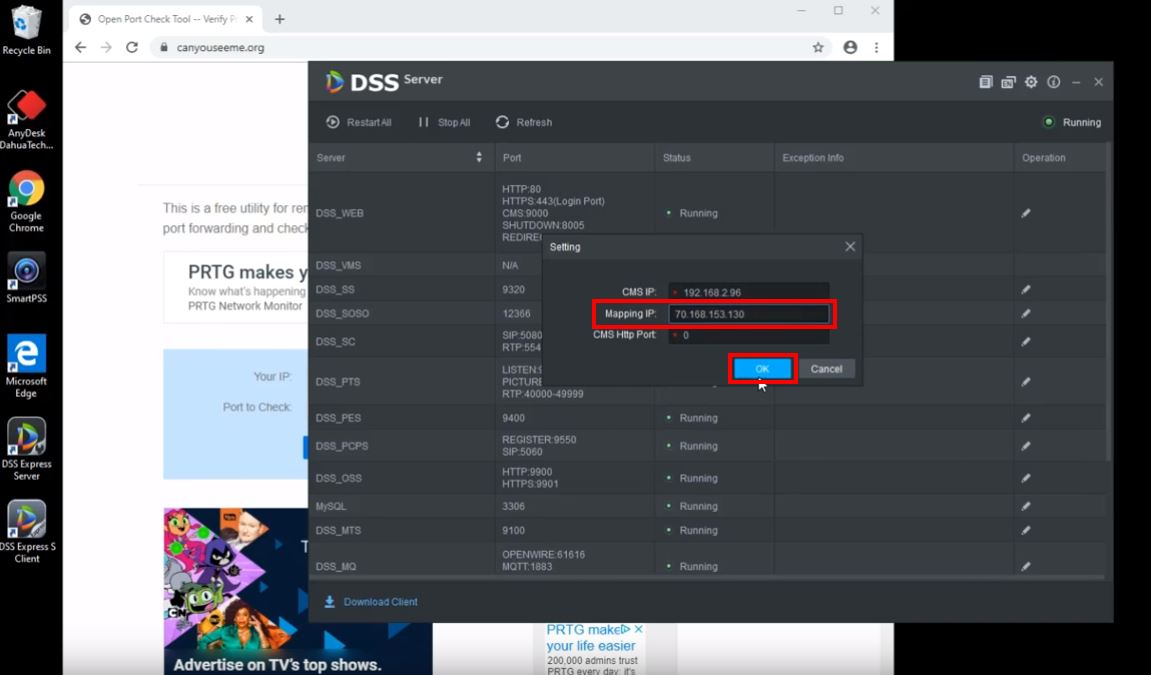
Task: Click the Mapping IP input field
Action: [749, 314]
